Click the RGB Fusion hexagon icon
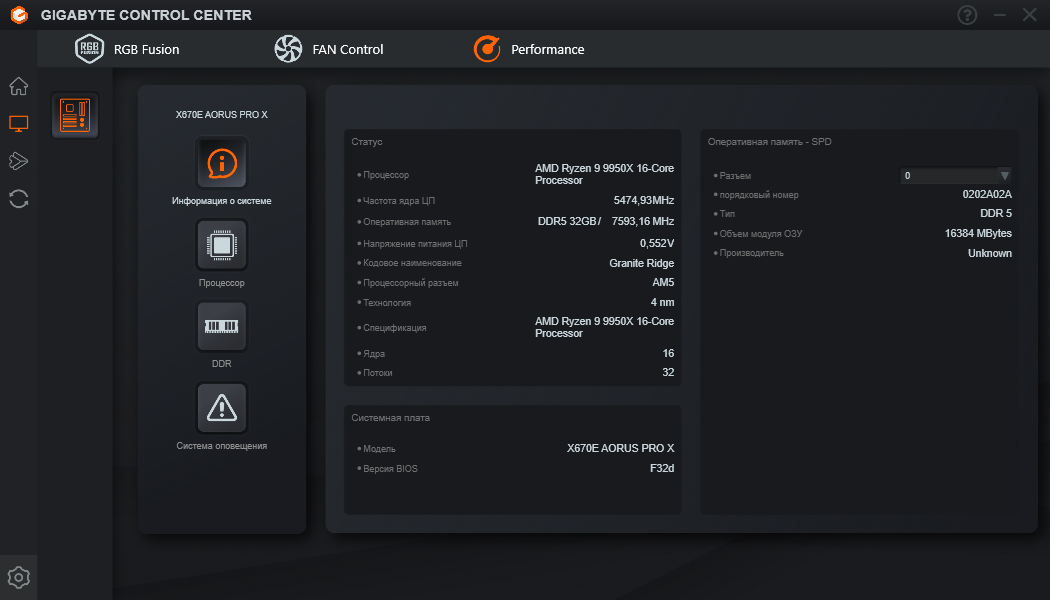The width and height of the screenshot is (1050, 600). [x=89, y=49]
